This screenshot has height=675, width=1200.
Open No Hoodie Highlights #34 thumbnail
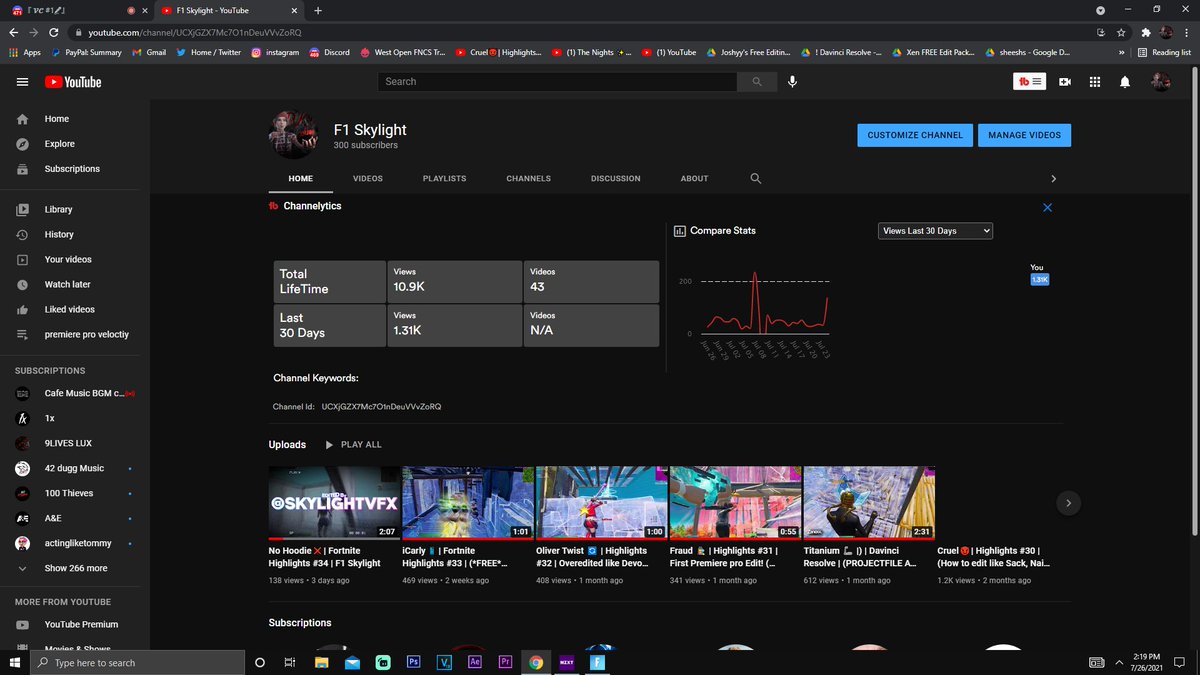coord(334,503)
